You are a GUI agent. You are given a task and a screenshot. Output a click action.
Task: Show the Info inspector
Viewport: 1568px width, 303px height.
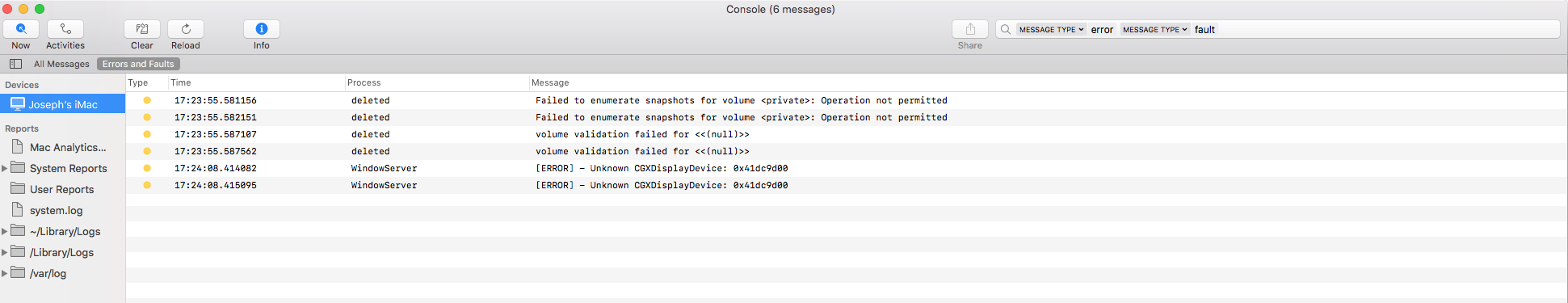coord(262,29)
